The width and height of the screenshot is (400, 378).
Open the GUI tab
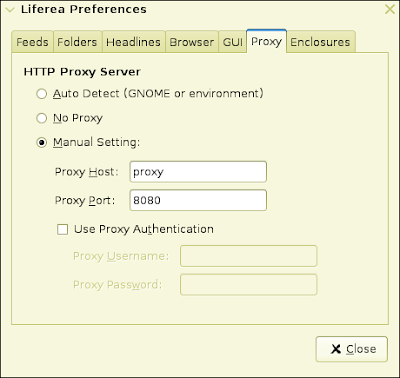pyautogui.click(x=233, y=42)
